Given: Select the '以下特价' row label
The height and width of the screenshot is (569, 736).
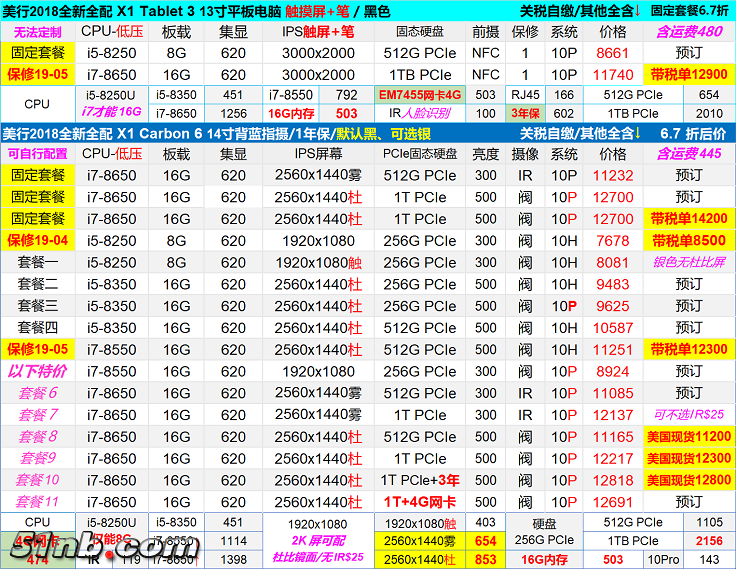Looking at the screenshot, I should [38, 371].
